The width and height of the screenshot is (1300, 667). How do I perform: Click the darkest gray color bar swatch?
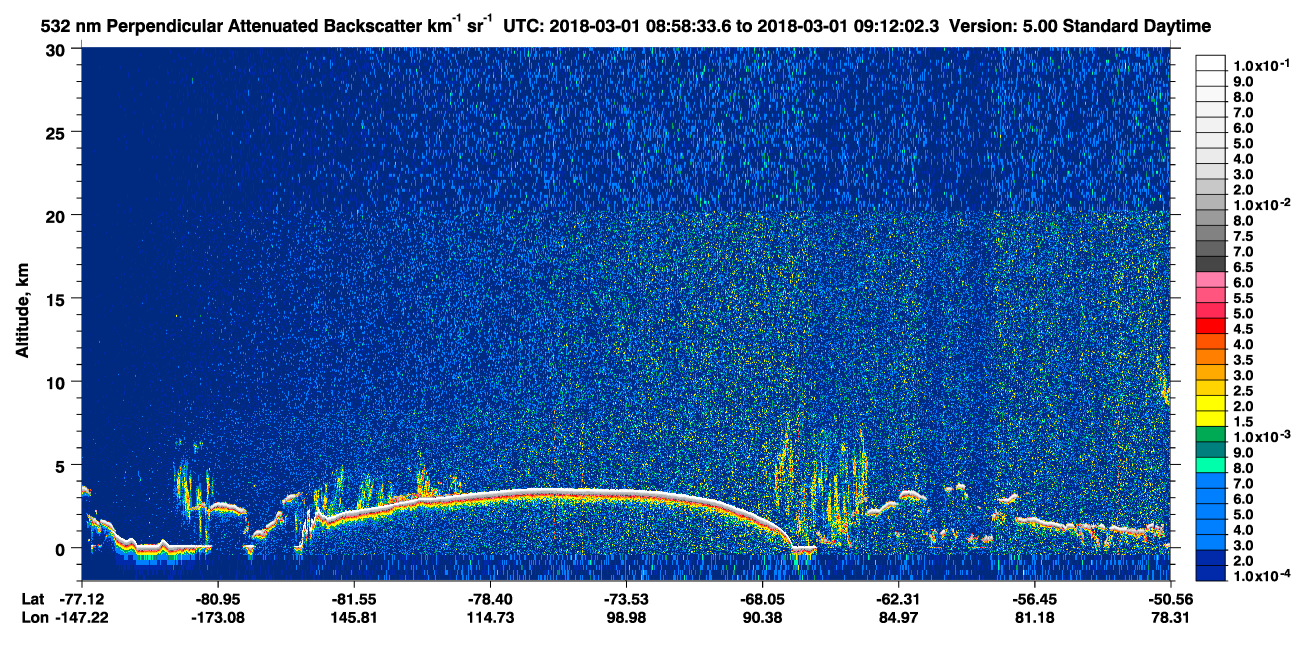[x=1211, y=264]
